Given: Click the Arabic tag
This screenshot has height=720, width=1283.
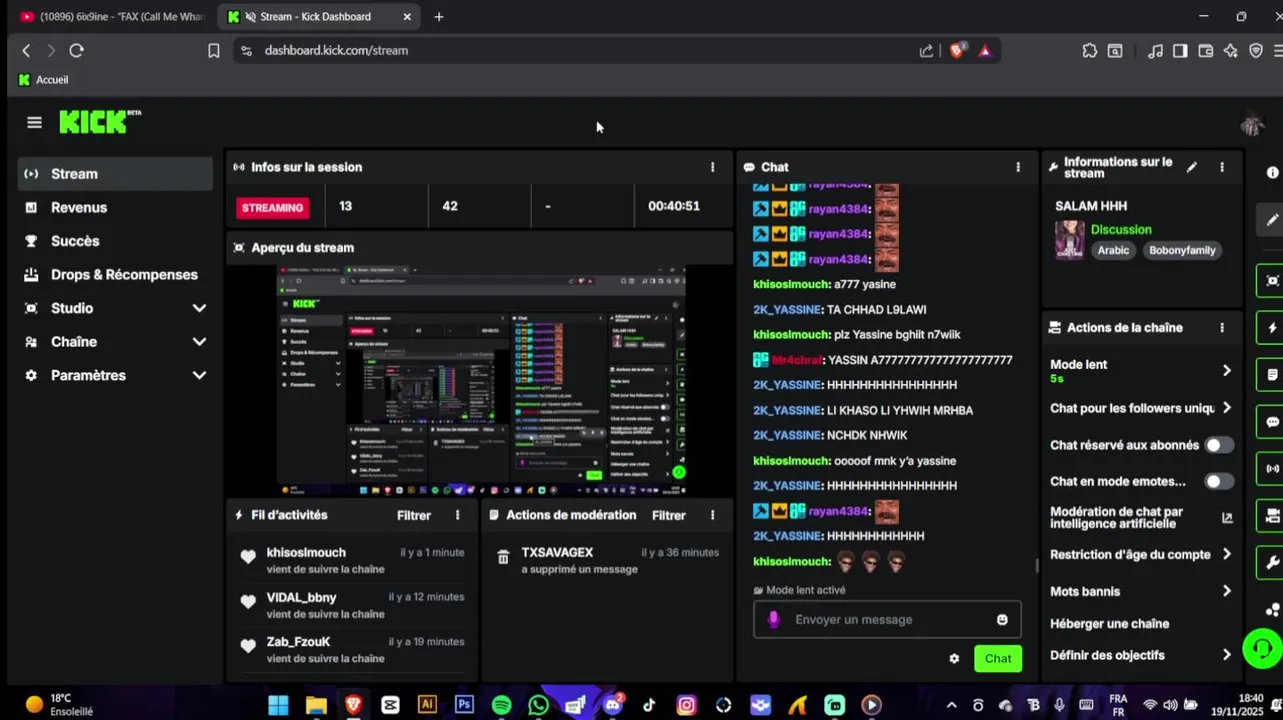Looking at the screenshot, I should click(1113, 250).
